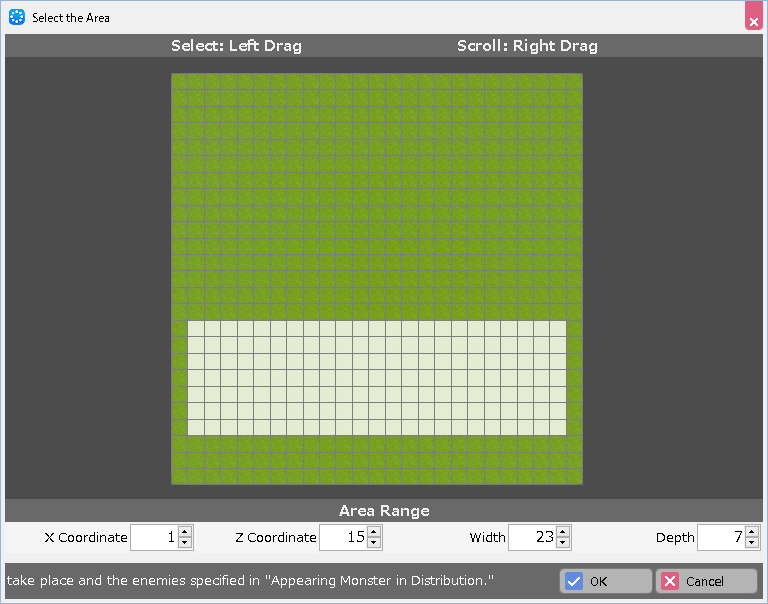The width and height of the screenshot is (768, 604).
Task: Lower the Depth value by one
Action: click(x=752, y=543)
